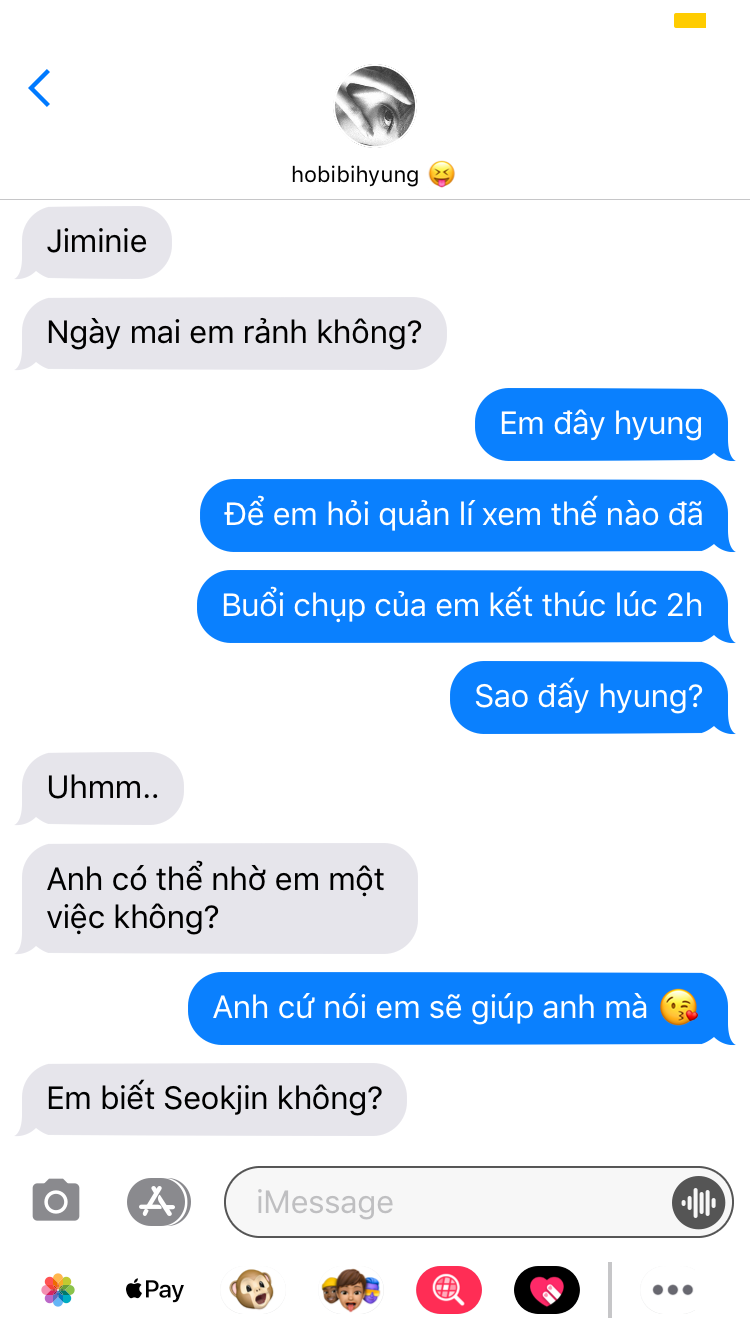This screenshot has height=1334, width=750.
Task: Tap the 'Em biết Seokjin không?' message
Action: point(213,1099)
